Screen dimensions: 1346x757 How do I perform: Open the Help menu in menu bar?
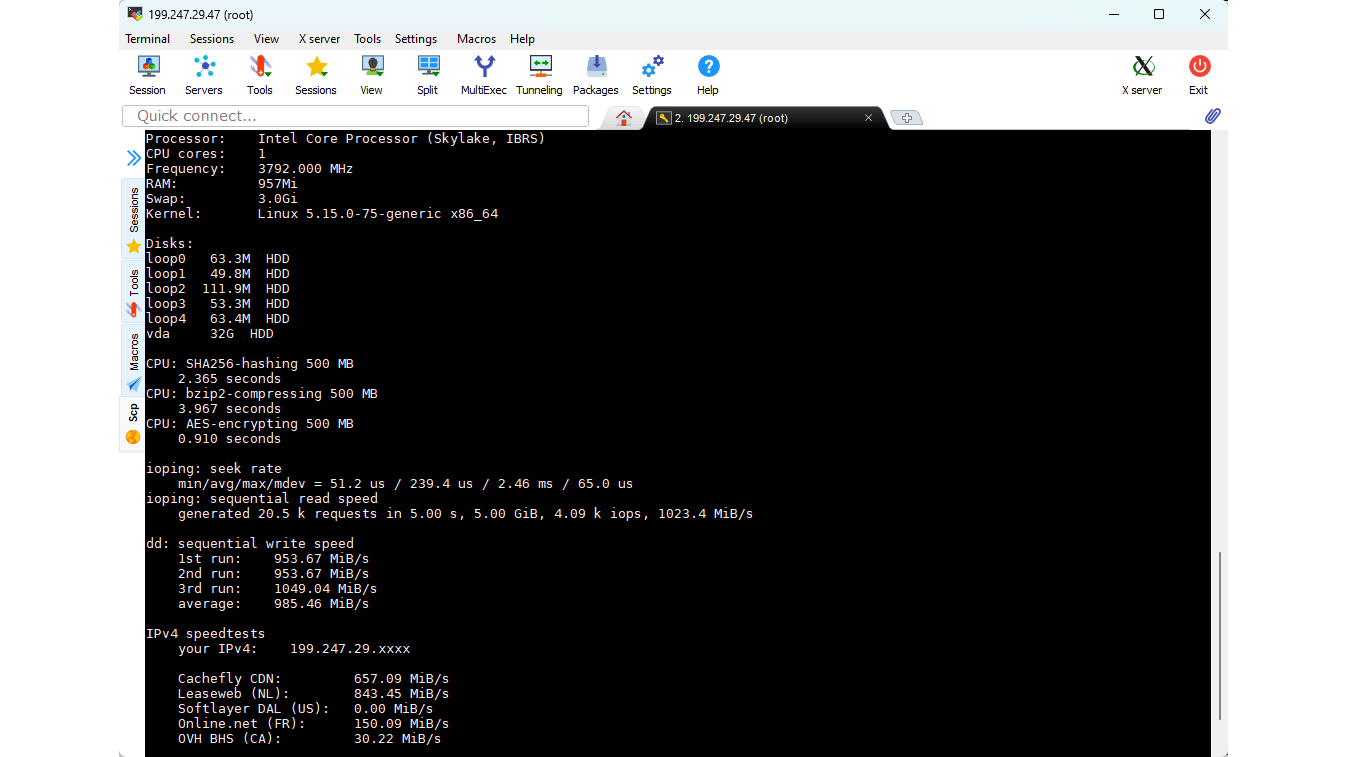(522, 39)
